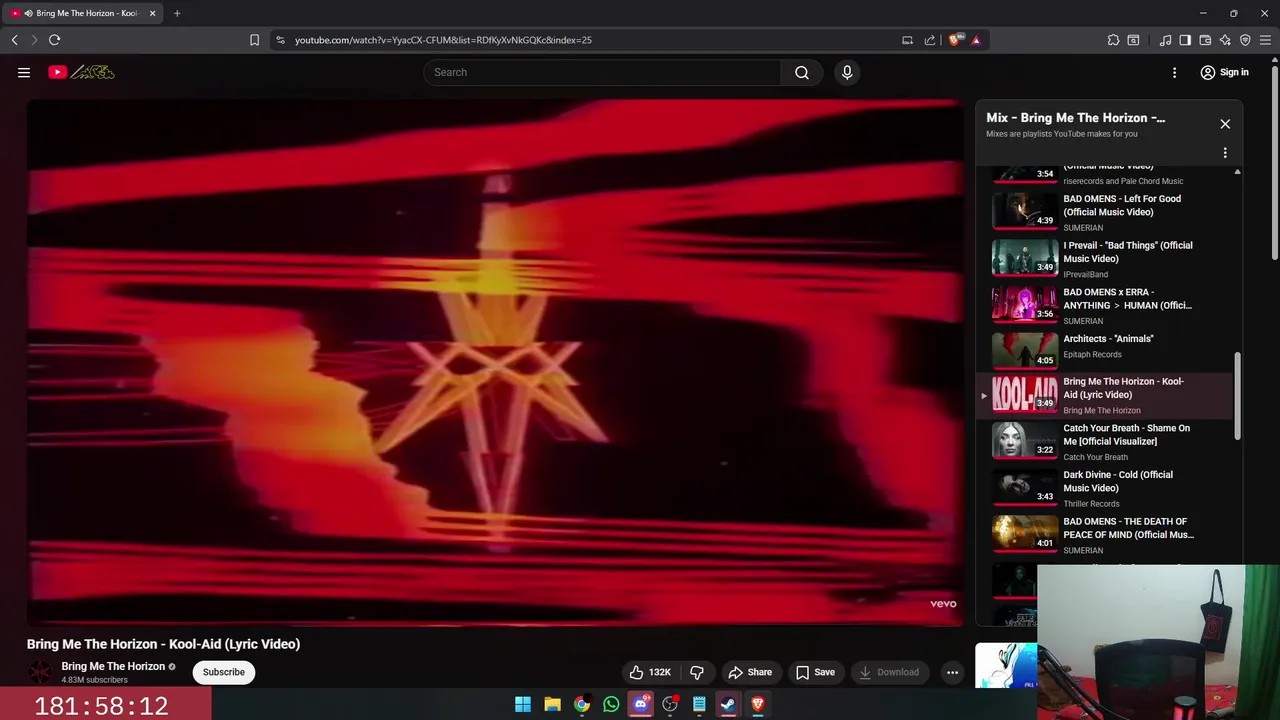Focus the YouTube Search field

coord(602,72)
